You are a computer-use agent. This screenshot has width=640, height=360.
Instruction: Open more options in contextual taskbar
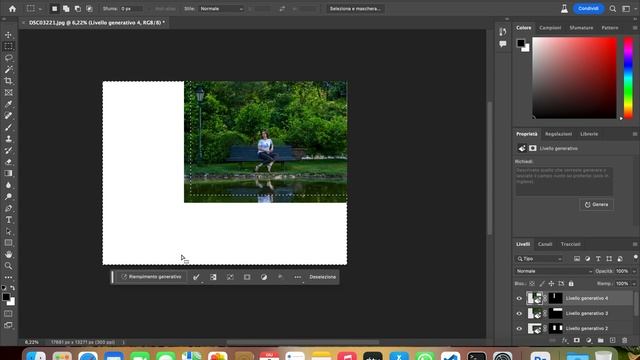(298, 277)
